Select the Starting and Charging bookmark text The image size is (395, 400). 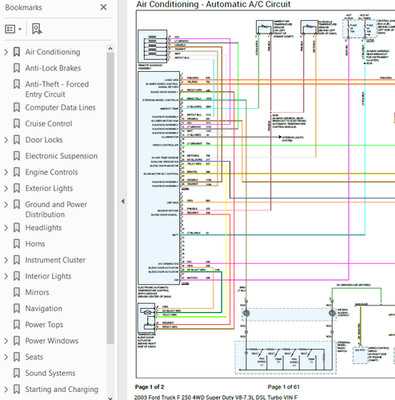[62, 389]
